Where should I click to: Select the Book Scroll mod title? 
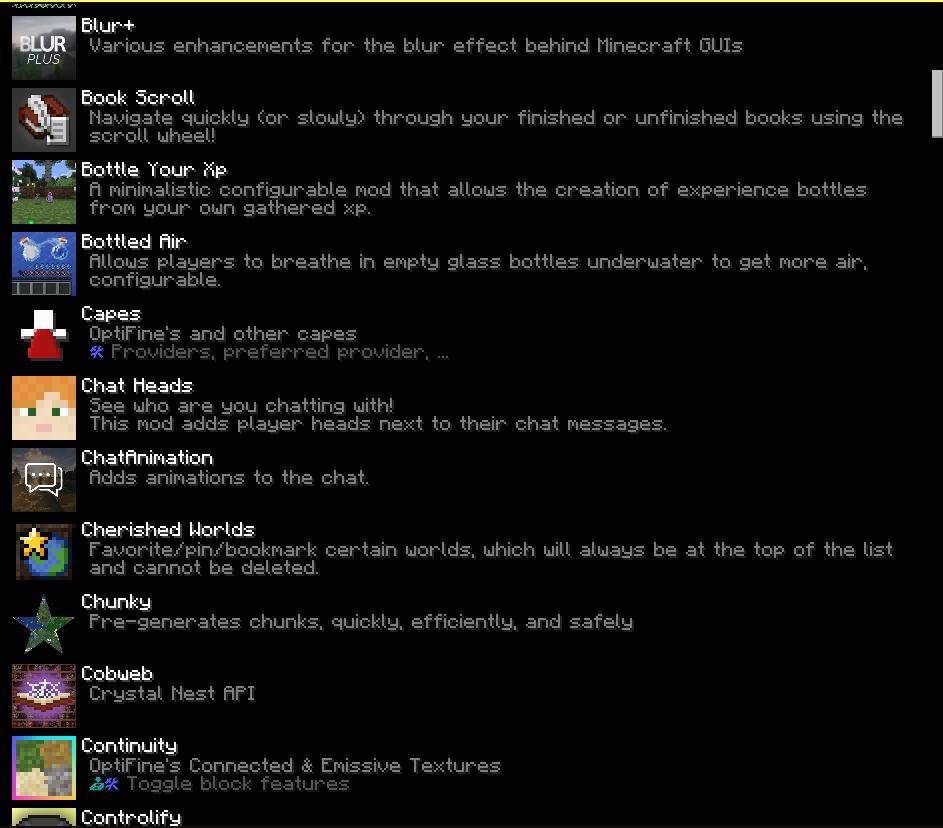point(138,97)
